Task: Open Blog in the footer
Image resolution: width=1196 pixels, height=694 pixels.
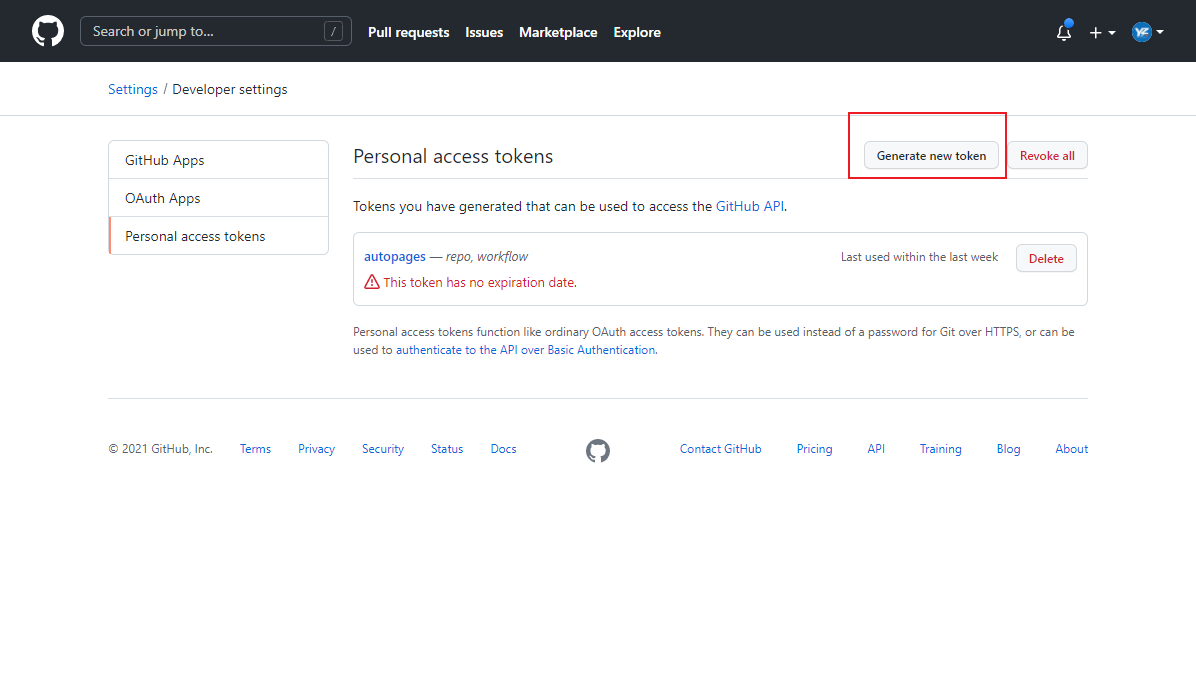Action: [x=1008, y=449]
